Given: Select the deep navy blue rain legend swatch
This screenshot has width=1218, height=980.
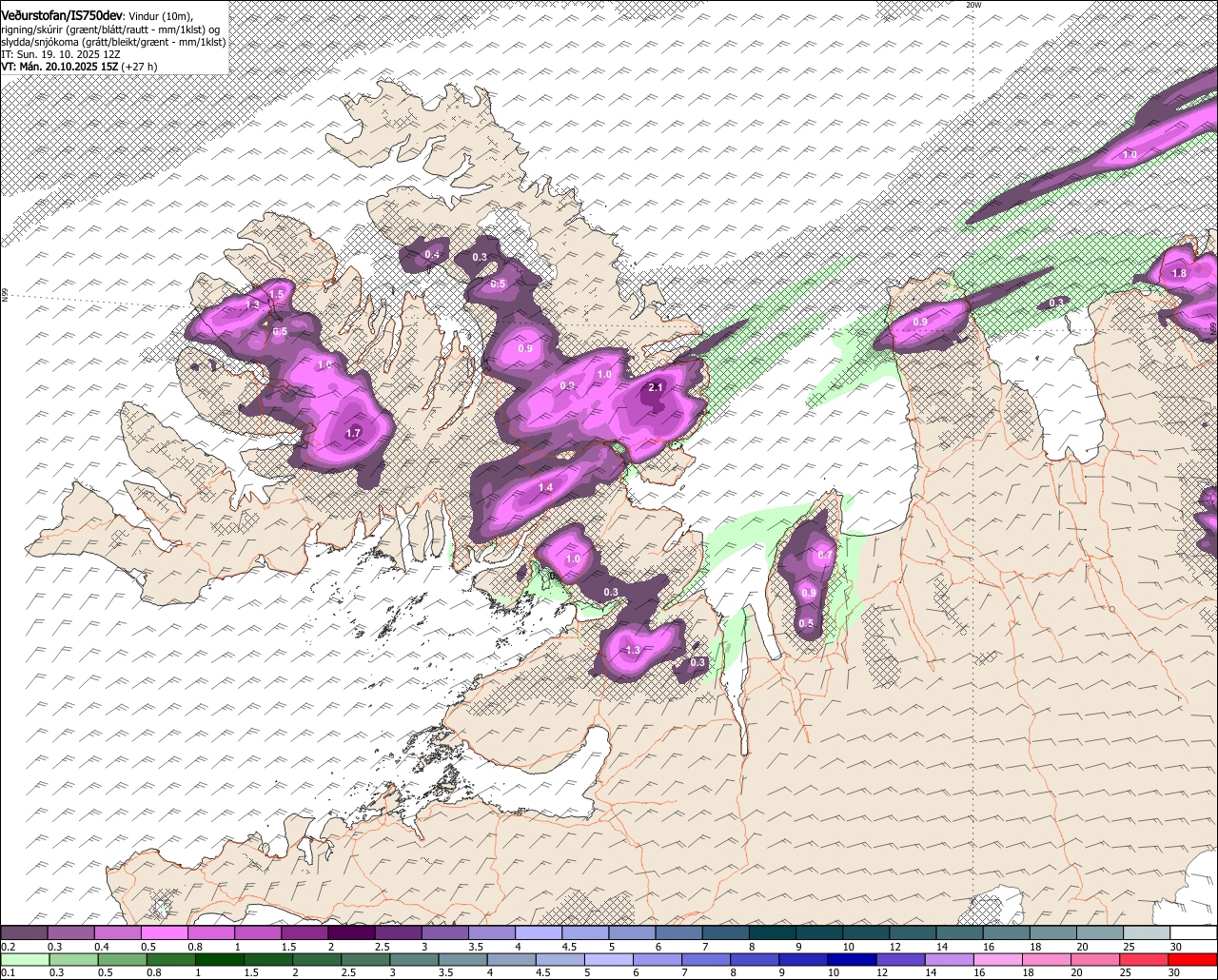Looking at the screenshot, I should [850, 959].
